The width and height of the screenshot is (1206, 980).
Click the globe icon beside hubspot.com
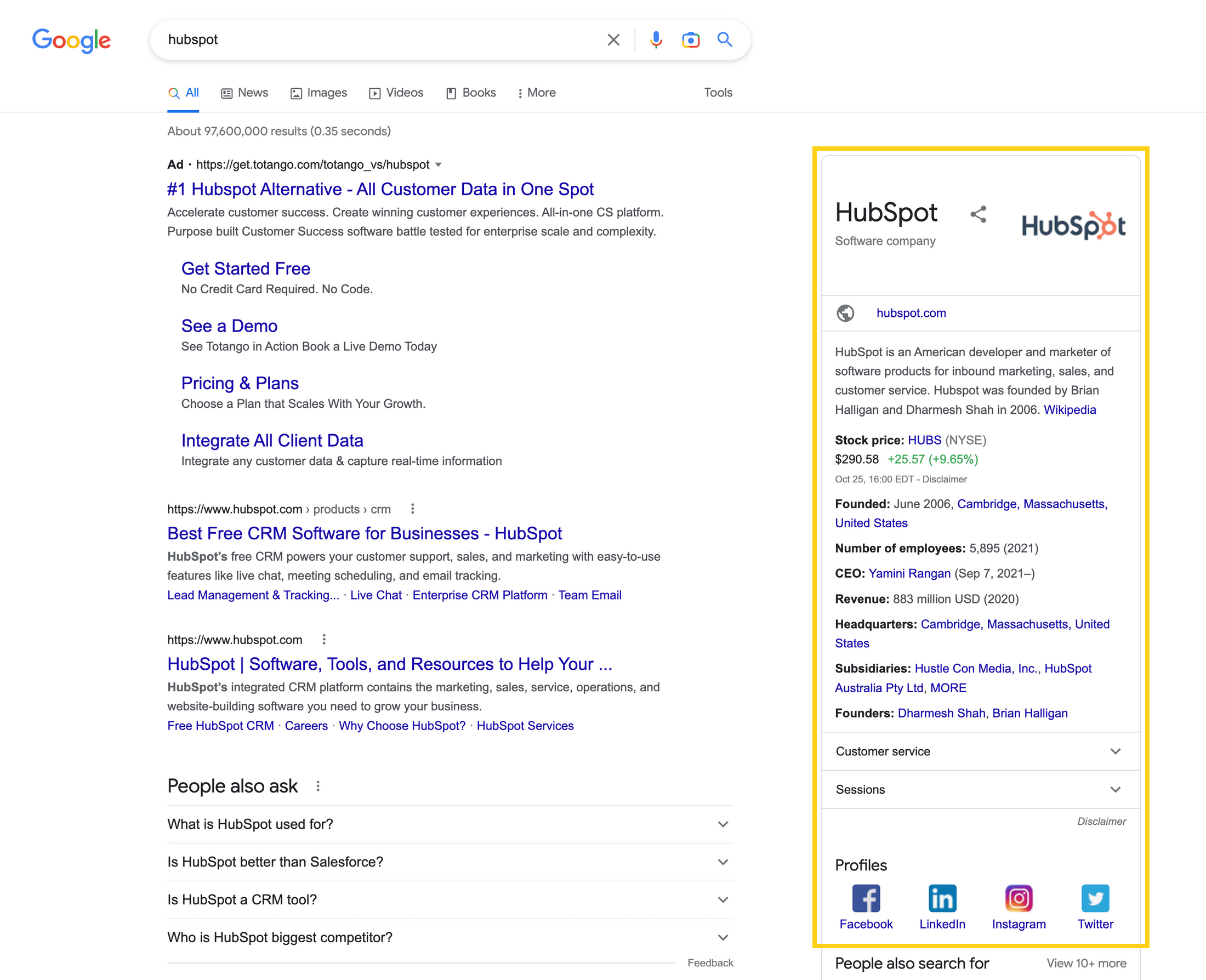click(x=845, y=313)
